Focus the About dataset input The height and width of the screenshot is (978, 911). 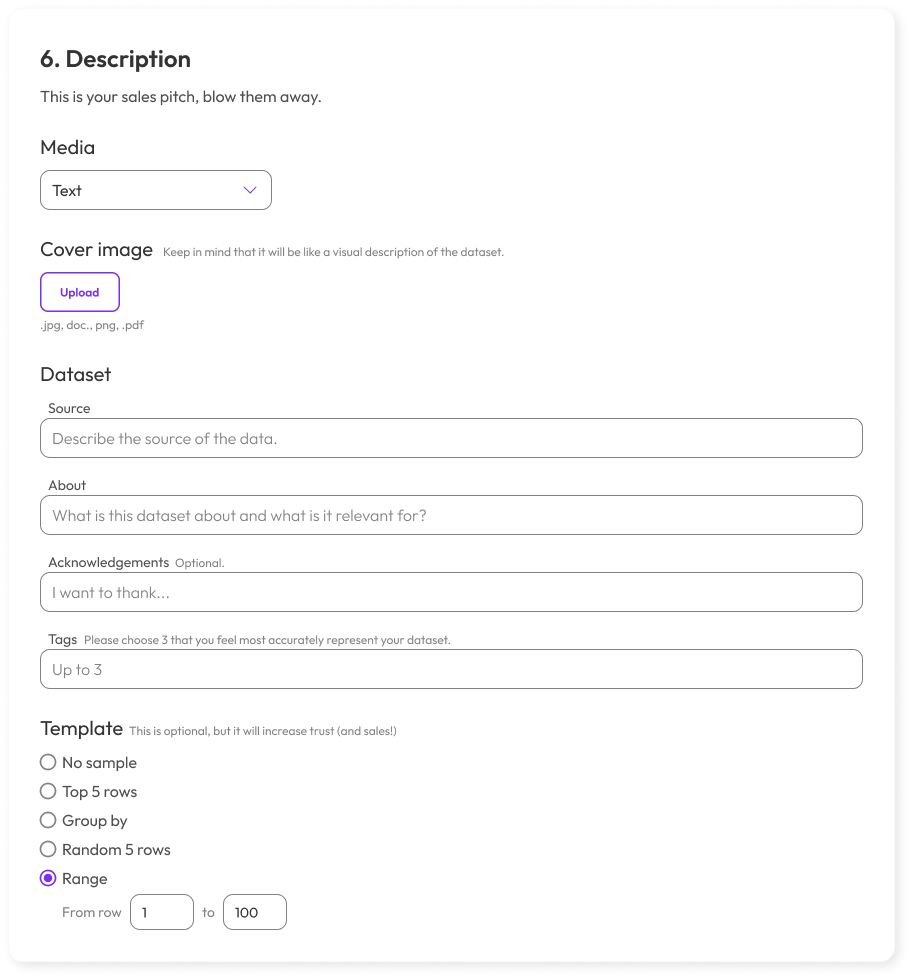point(451,515)
